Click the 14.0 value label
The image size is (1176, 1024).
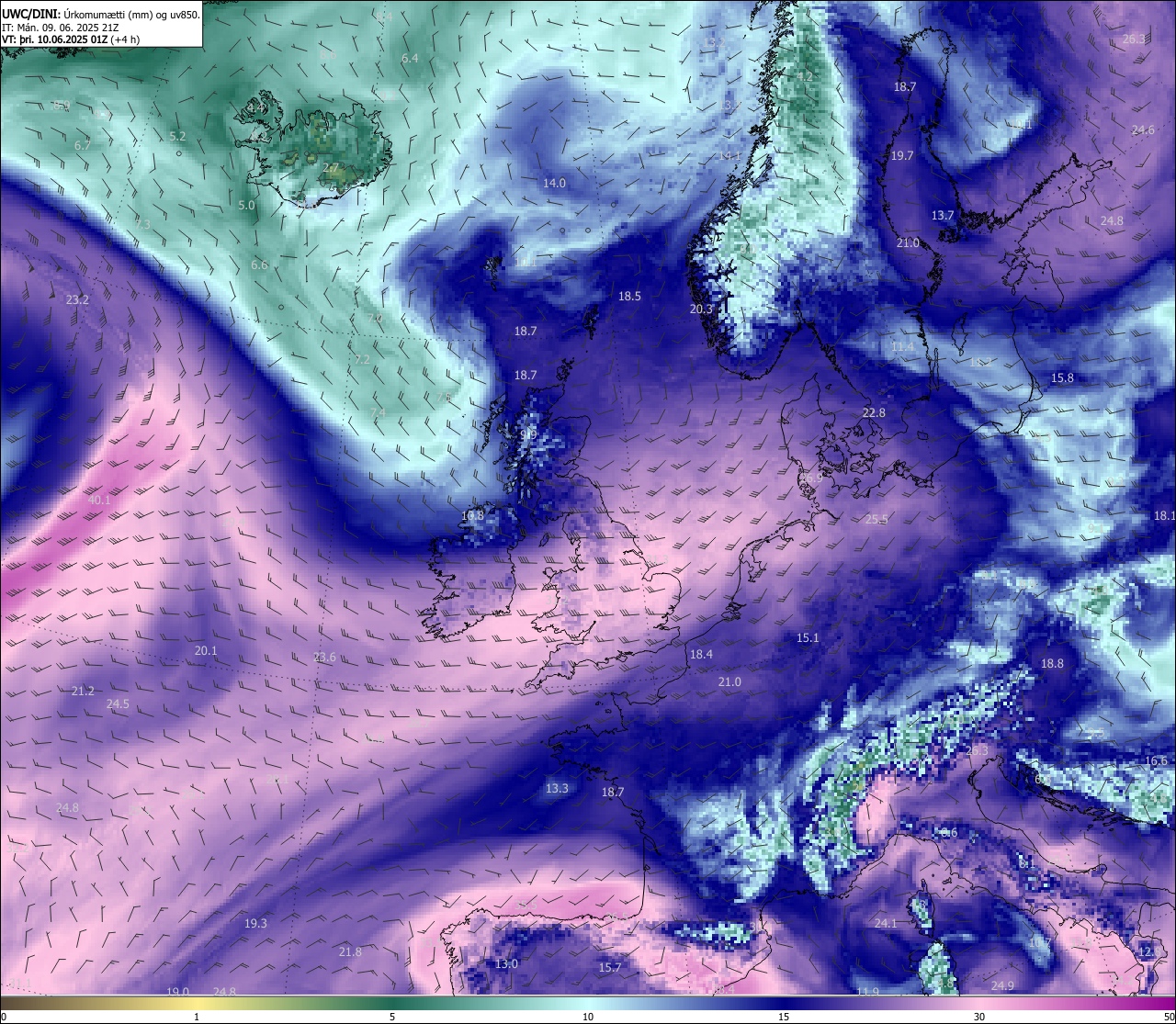[x=554, y=183]
